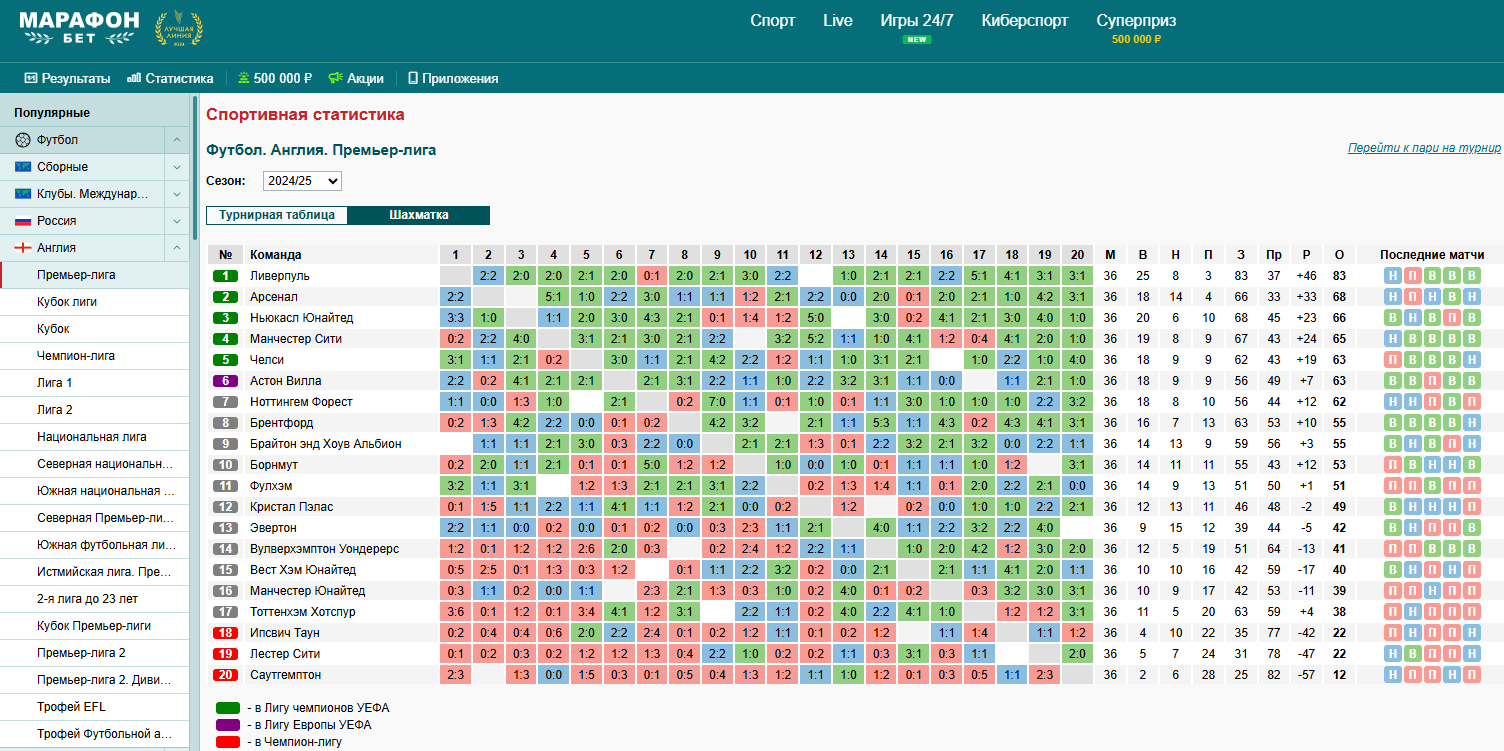Click rank badge 20 for Саутгемптон
Screen dimensions: 1504x751
click(x=226, y=675)
